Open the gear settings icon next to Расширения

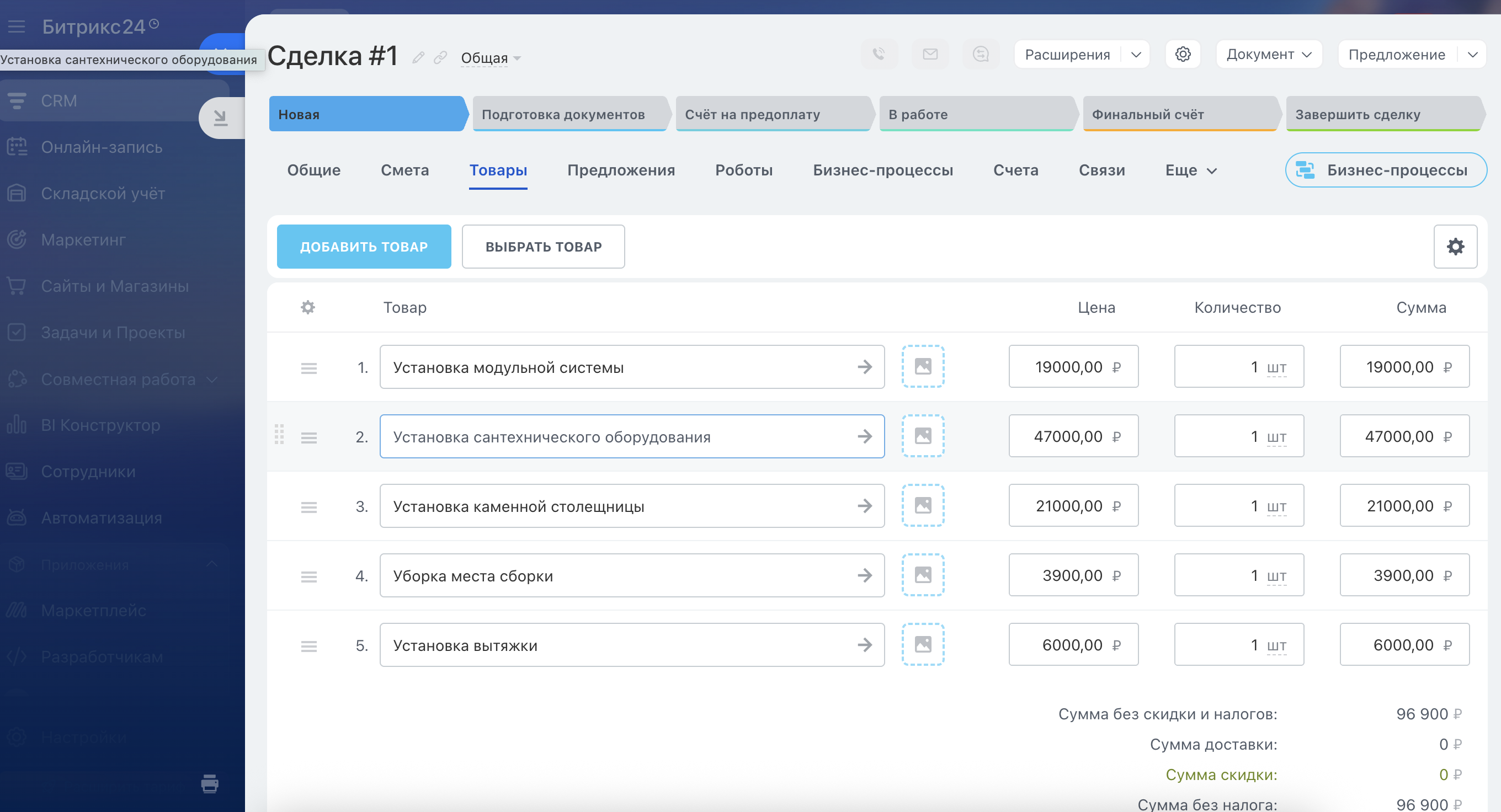[x=1182, y=54]
